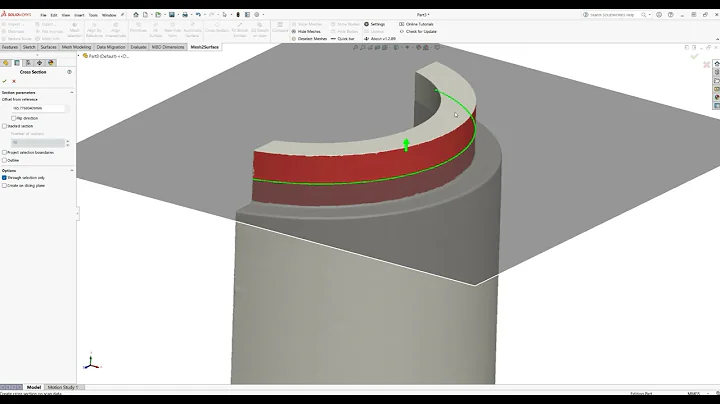Open the SOLIDWORKS Resources task pane icon
The image size is (720, 404).
(x=716, y=64)
